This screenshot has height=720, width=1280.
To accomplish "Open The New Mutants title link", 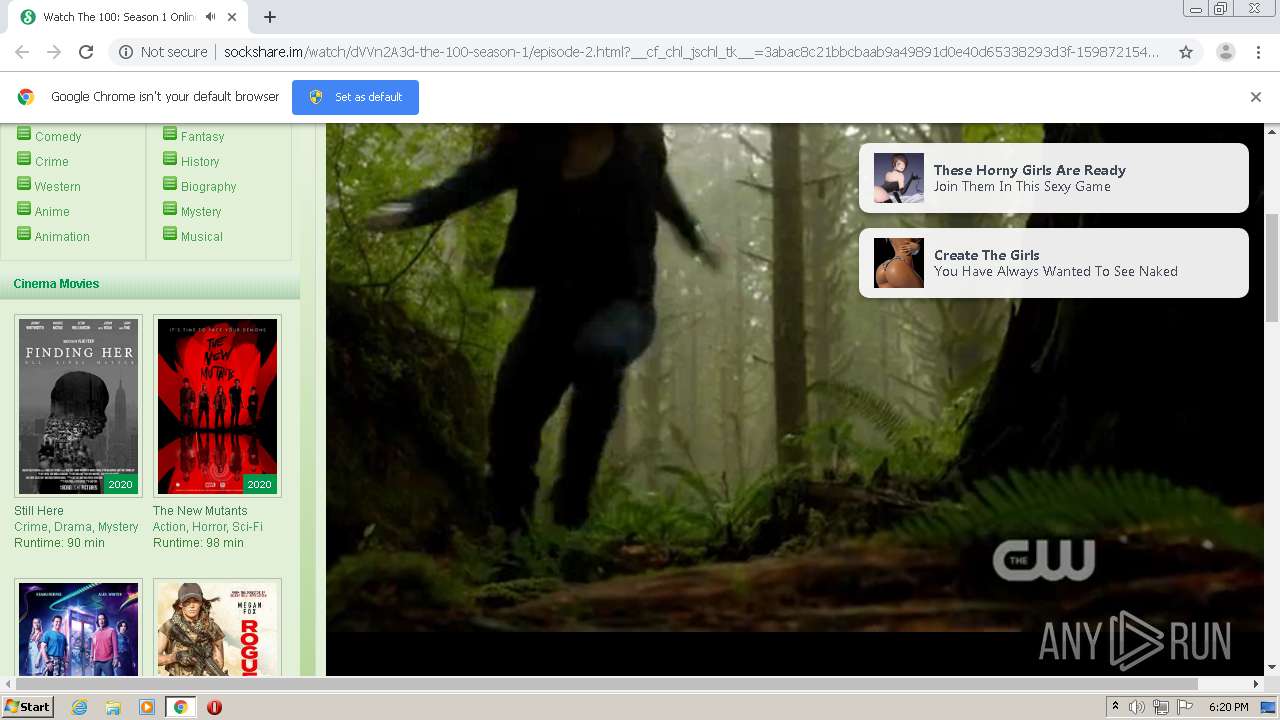I will [x=200, y=511].
